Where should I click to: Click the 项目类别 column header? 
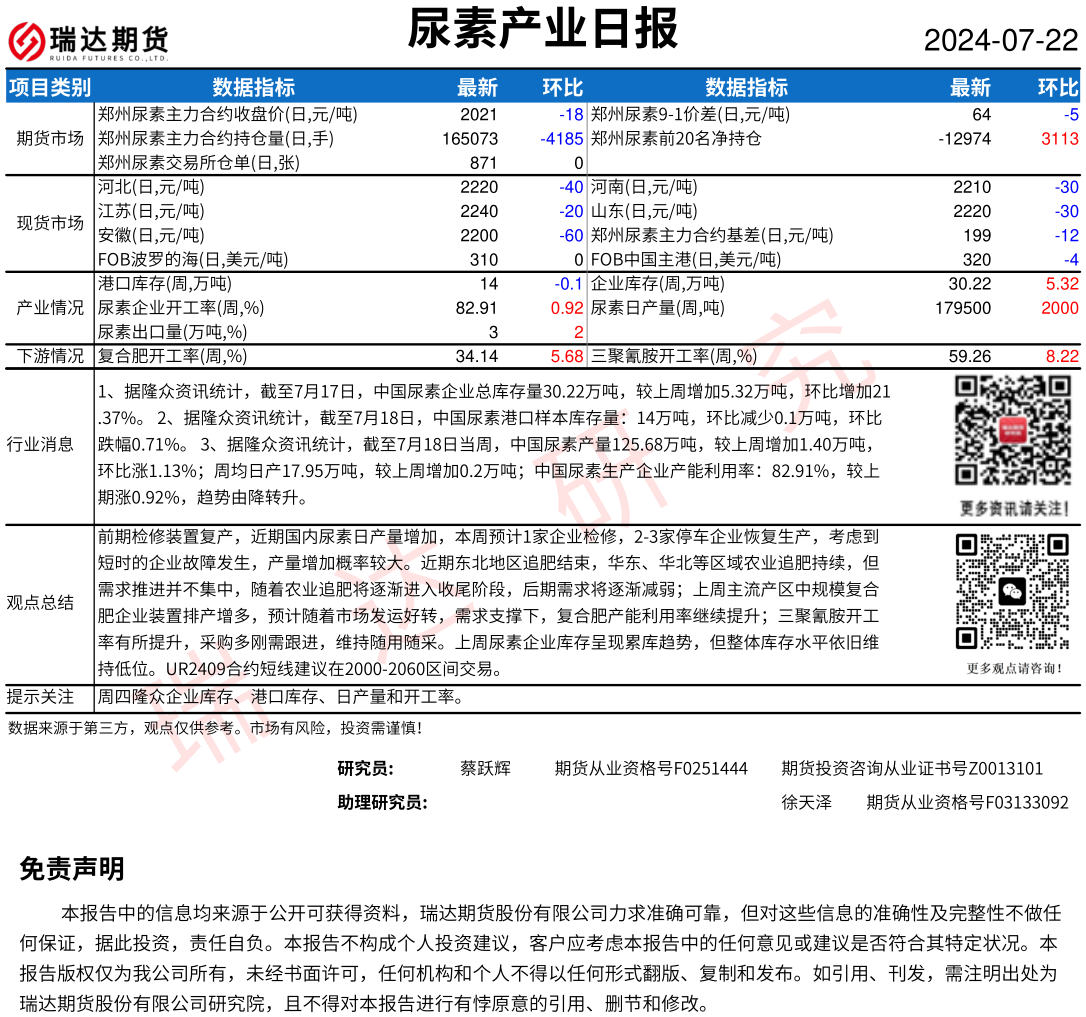(x=49, y=87)
